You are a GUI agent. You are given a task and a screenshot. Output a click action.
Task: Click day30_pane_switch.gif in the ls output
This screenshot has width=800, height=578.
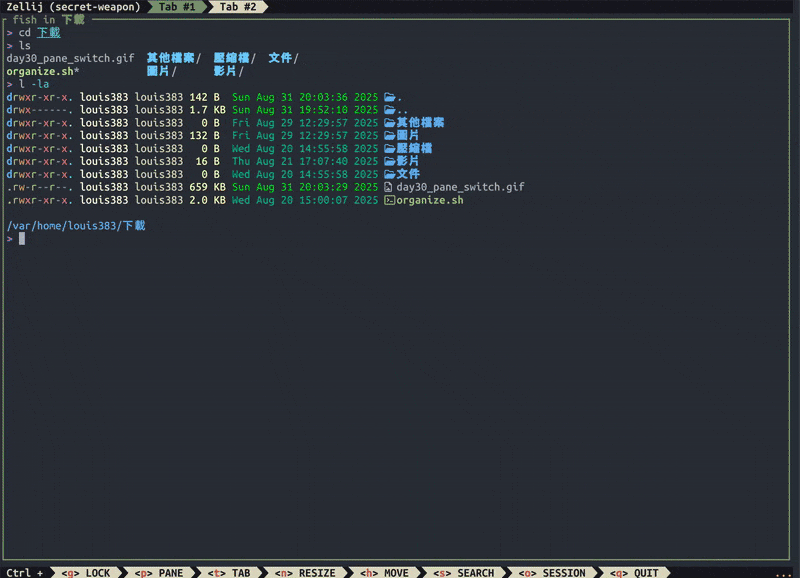click(70, 58)
